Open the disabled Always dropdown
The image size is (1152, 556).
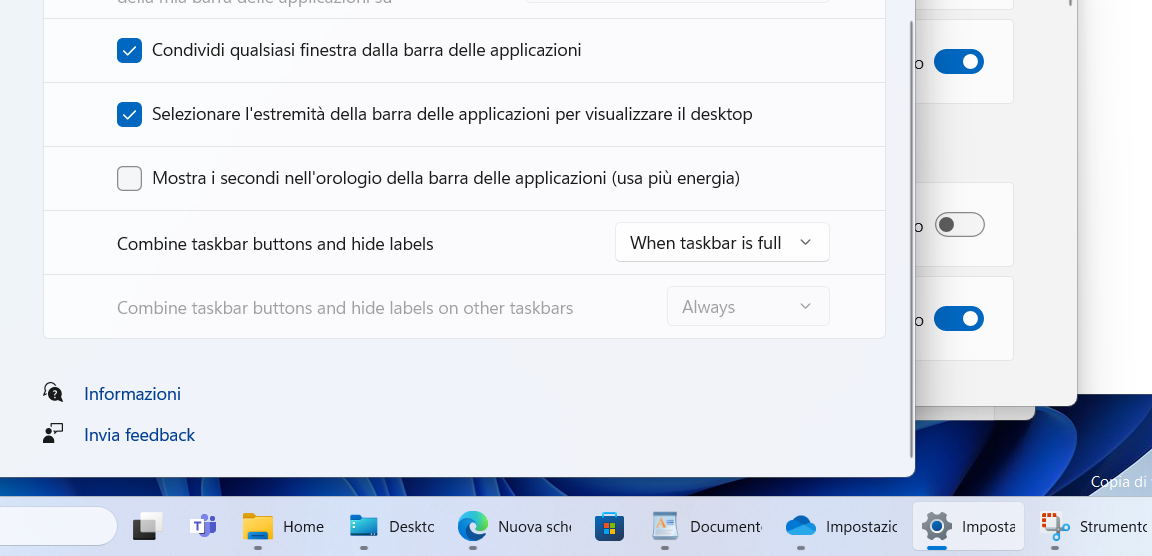coord(748,306)
